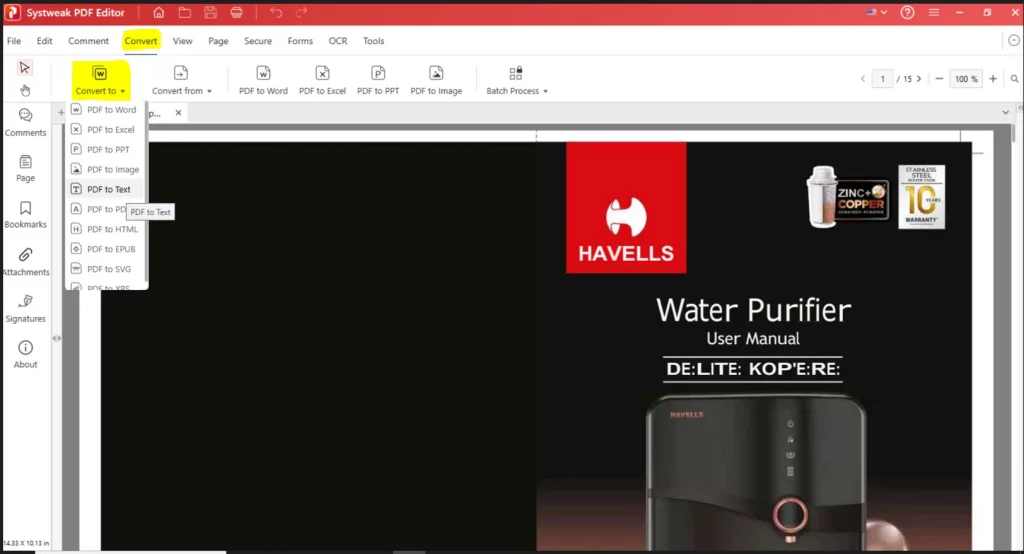This screenshot has height=554, width=1024.
Task: Open the Signatures panel
Action: point(25,308)
